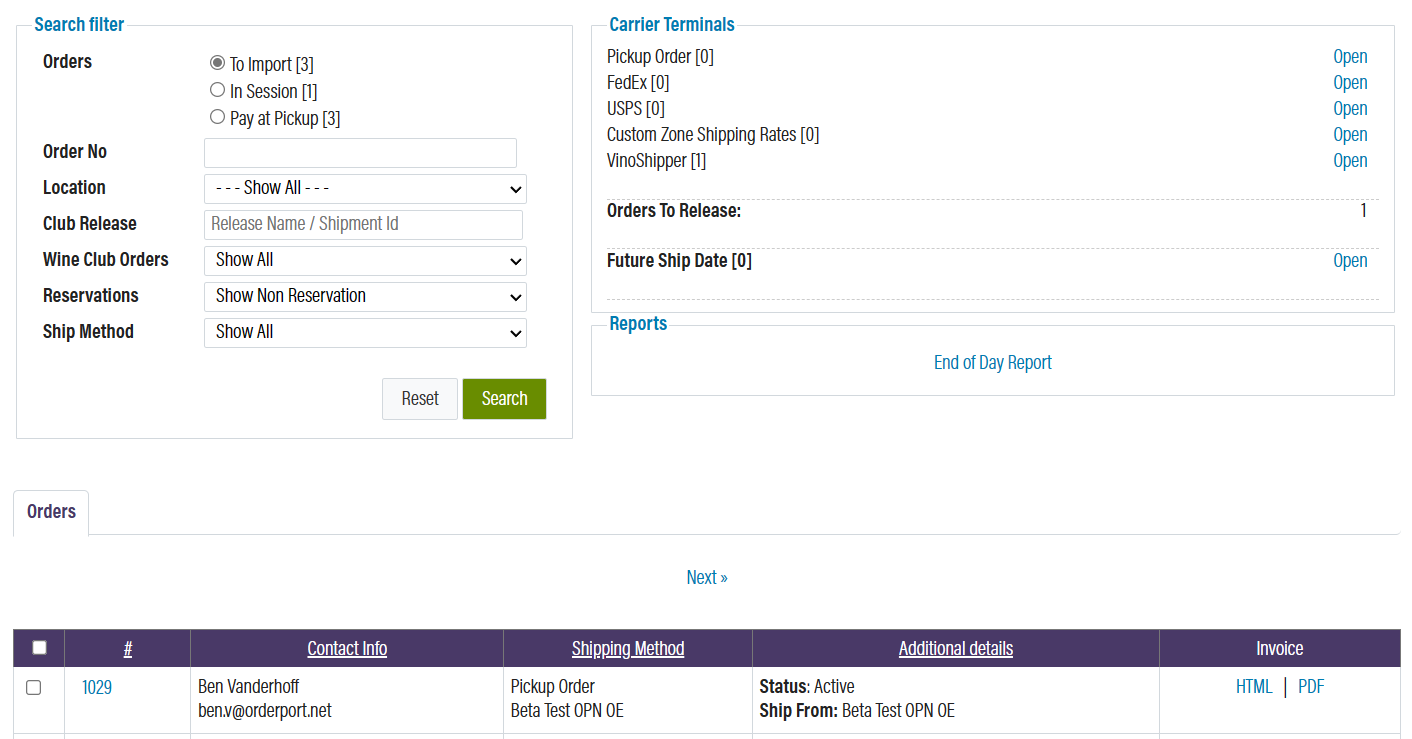This screenshot has height=739, width=1412.
Task: Open the FedEx carrier terminal
Action: [x=1350, y=82]
